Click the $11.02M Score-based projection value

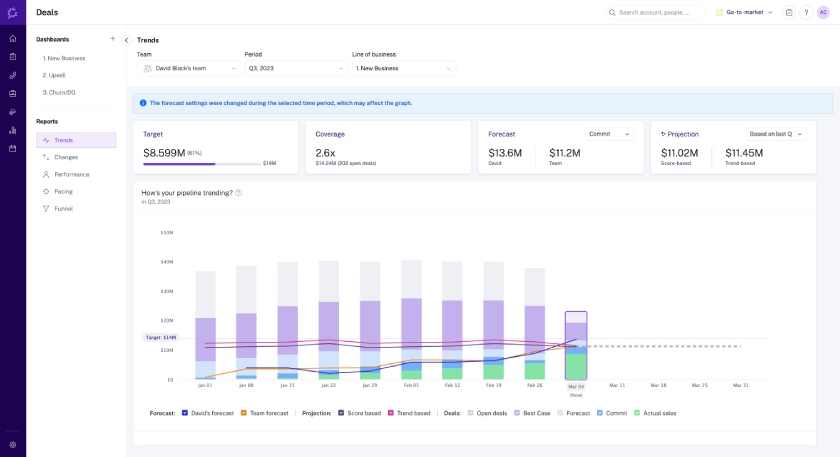tap(679, 153)
